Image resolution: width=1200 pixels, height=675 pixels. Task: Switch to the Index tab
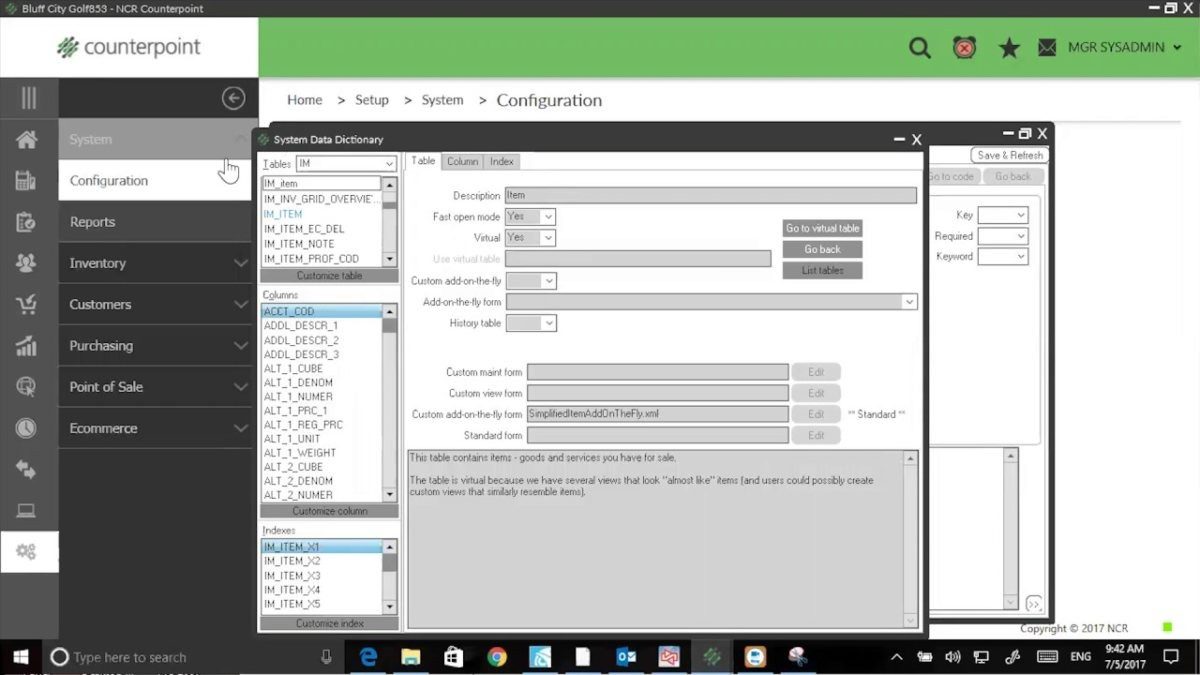pos(501,160)
